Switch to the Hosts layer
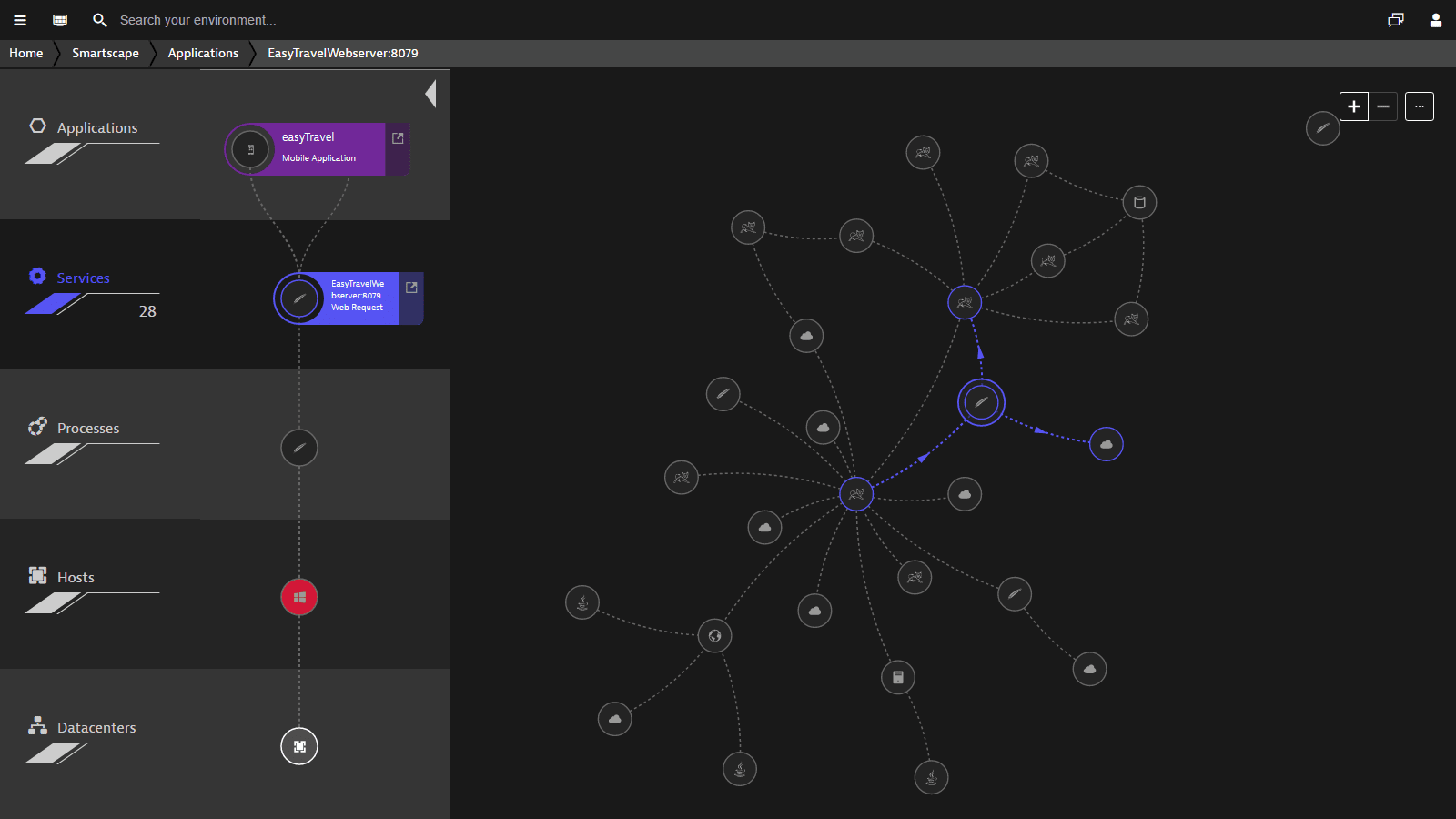The height and width of the screenshot is (819, 1456). click(76, 578)
